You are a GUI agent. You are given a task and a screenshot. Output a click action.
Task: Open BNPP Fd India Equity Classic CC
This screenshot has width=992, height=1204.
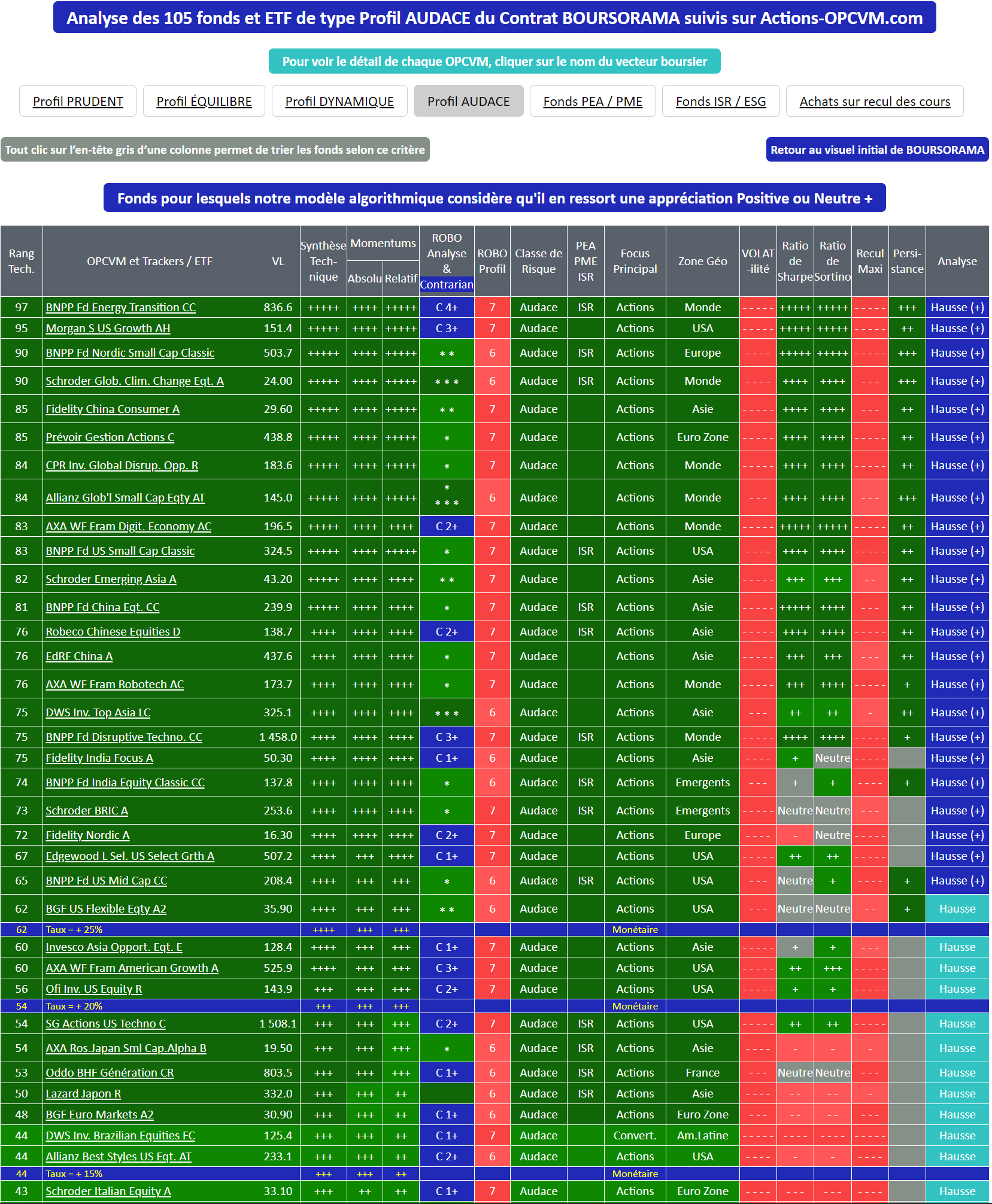125,783
